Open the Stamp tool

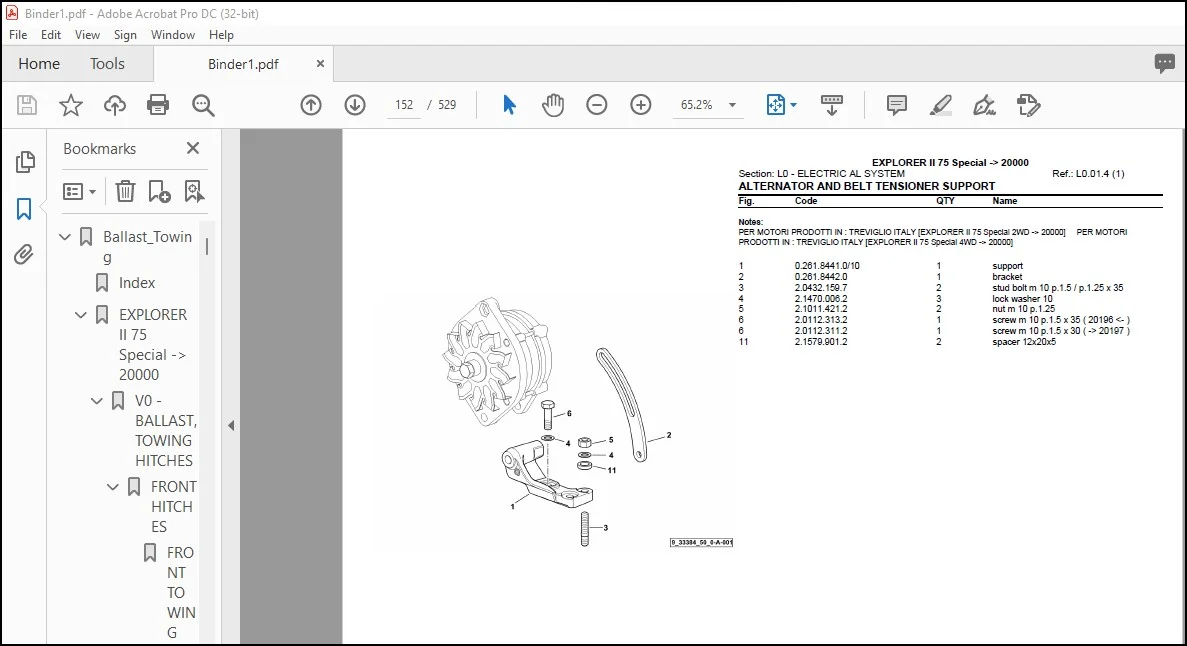1028,105
